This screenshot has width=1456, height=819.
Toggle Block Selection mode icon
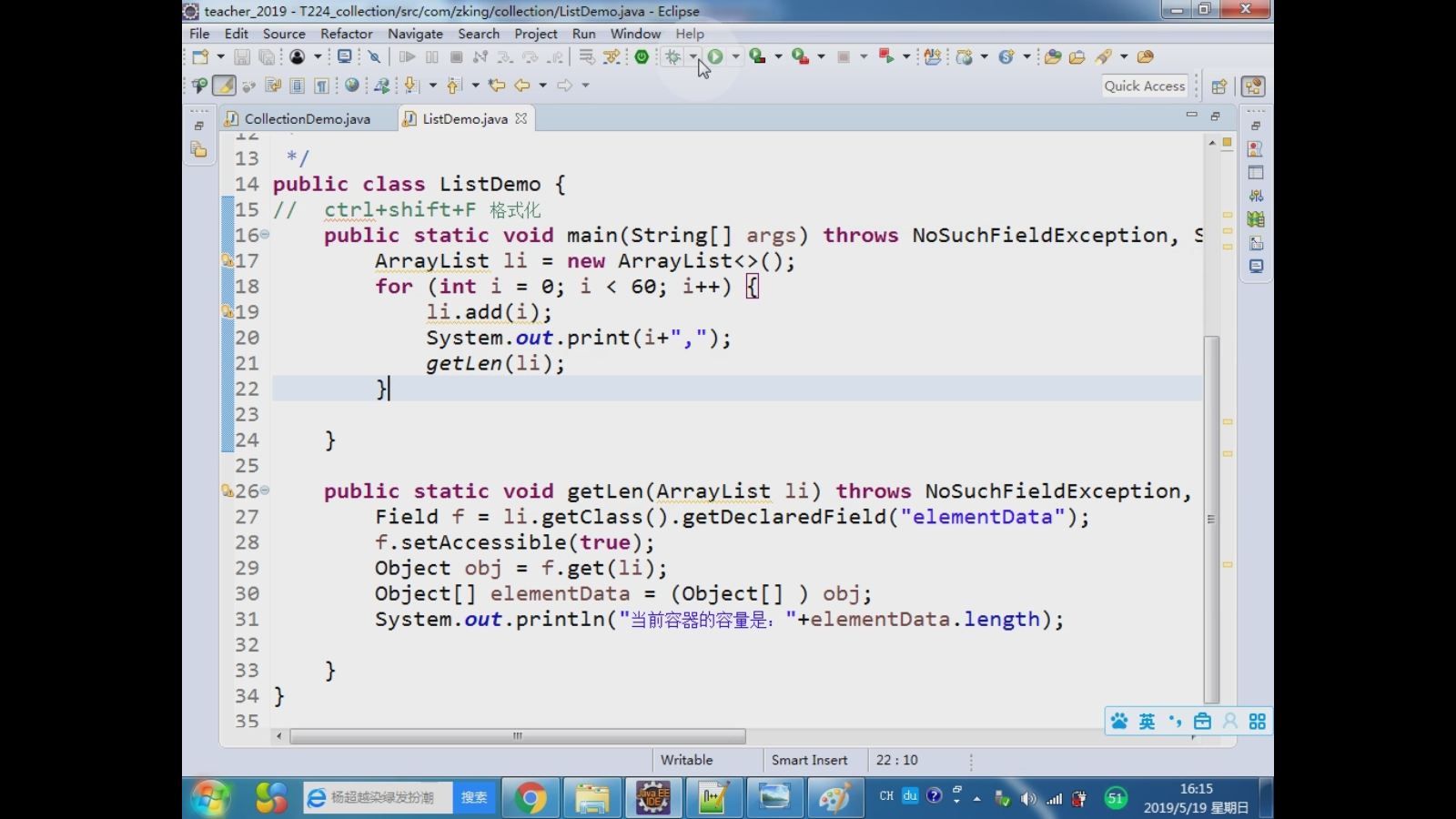coord(297,86)
